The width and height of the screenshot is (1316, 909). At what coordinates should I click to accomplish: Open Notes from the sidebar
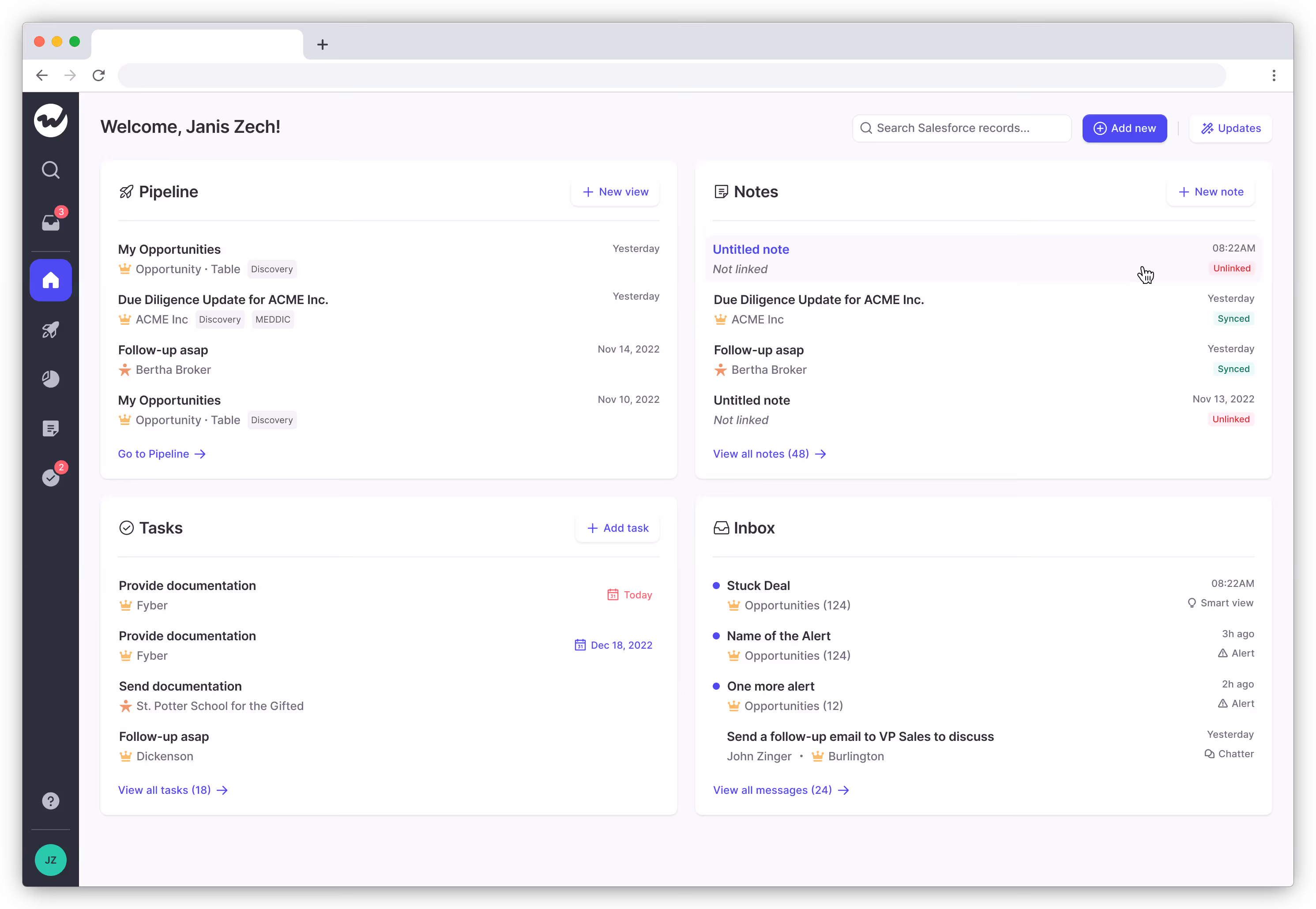pos(50,428)
